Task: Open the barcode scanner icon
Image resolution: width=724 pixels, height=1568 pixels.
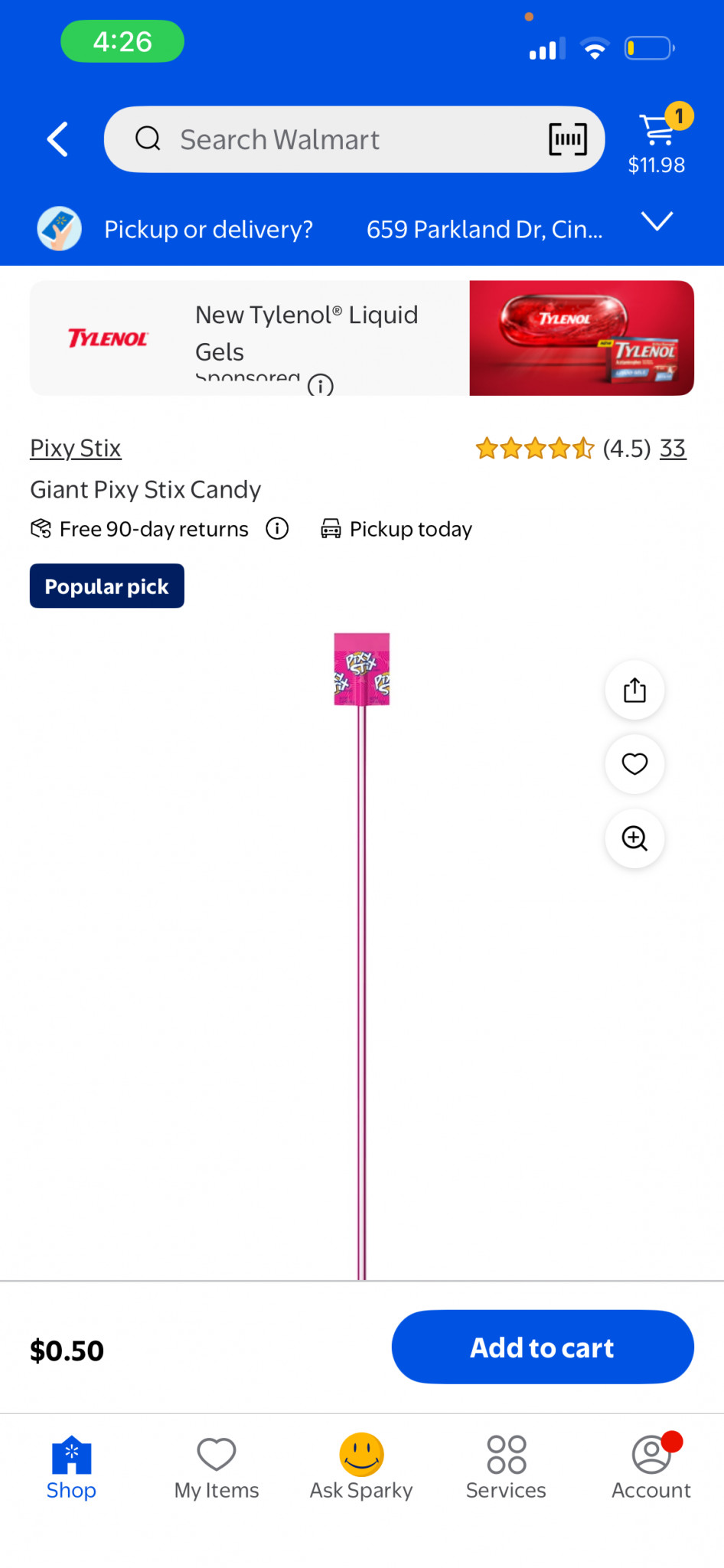Action: pyautogui.click(x=568, y=139)
